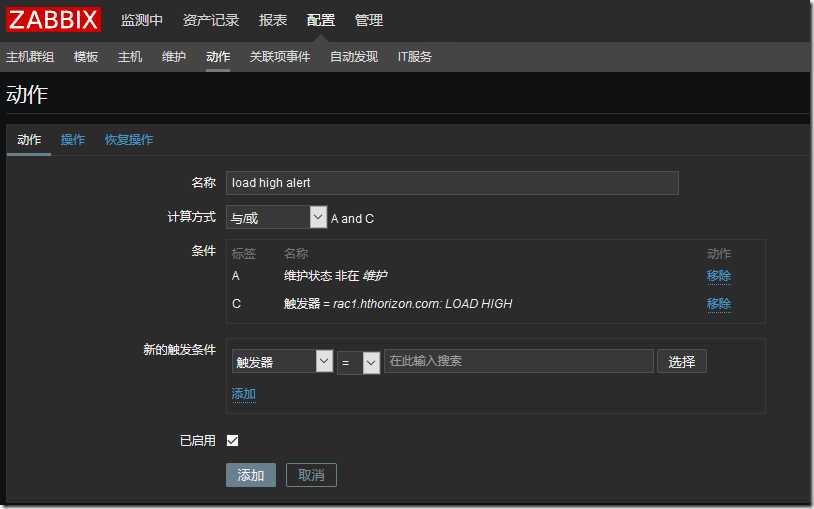Switch to the 操作 tab

[73, 140]
